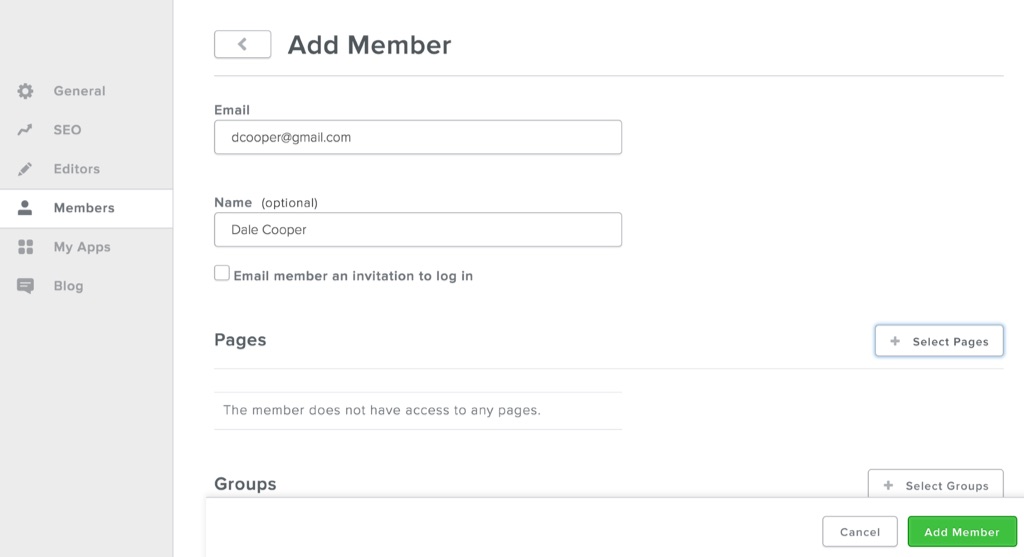
Task: Open the General settings menu item
Action: pyautogui.click(x=79, y=91)
